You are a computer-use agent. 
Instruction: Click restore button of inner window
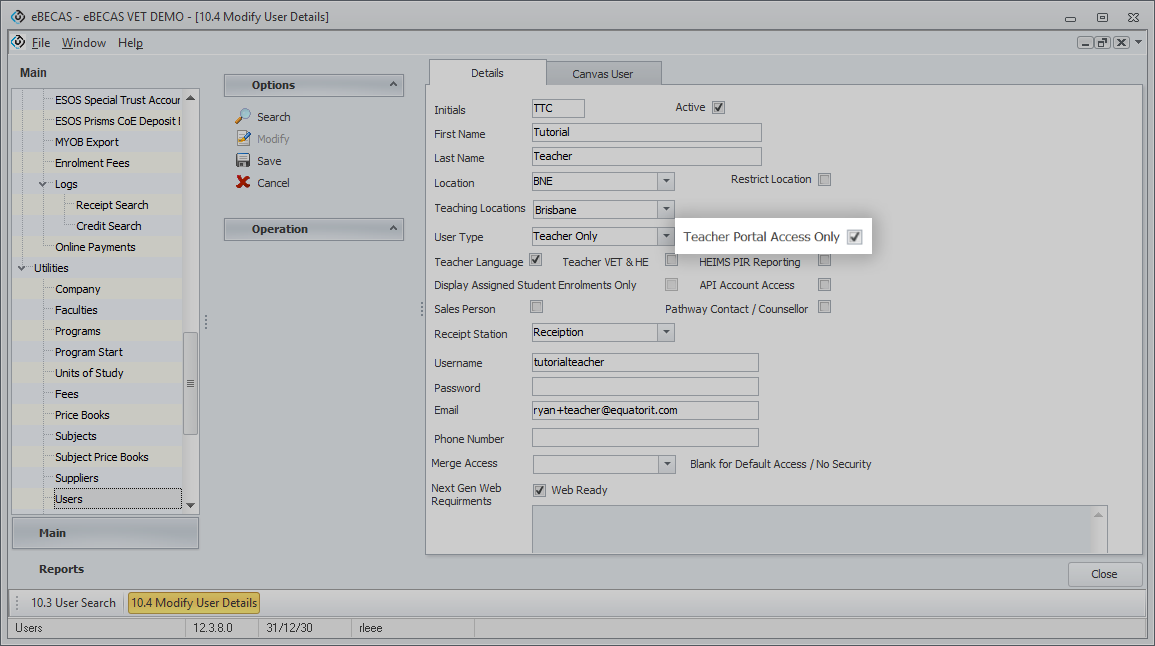[1103, 43]
